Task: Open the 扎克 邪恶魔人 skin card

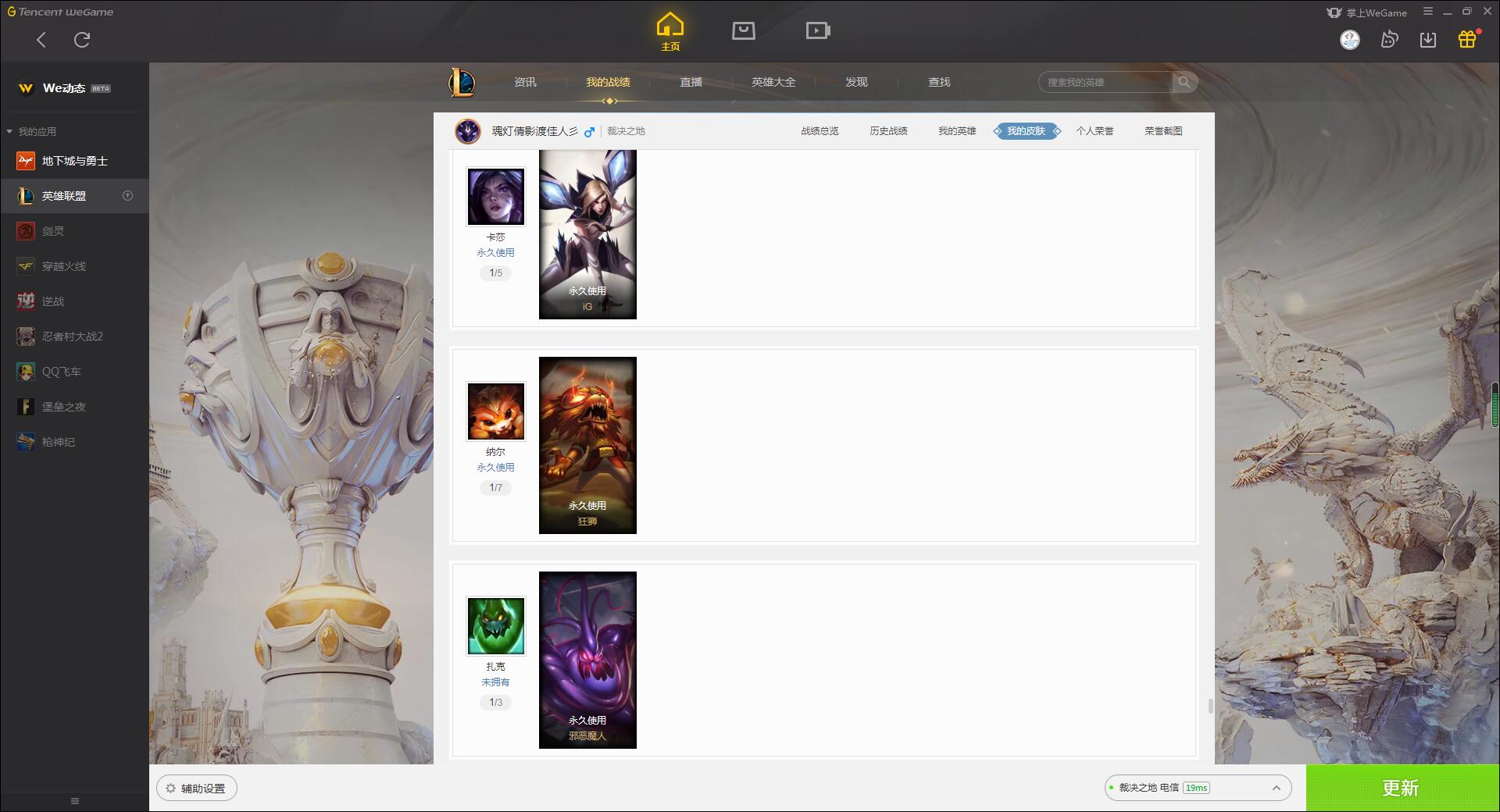Action: click(x=587, y=661)
